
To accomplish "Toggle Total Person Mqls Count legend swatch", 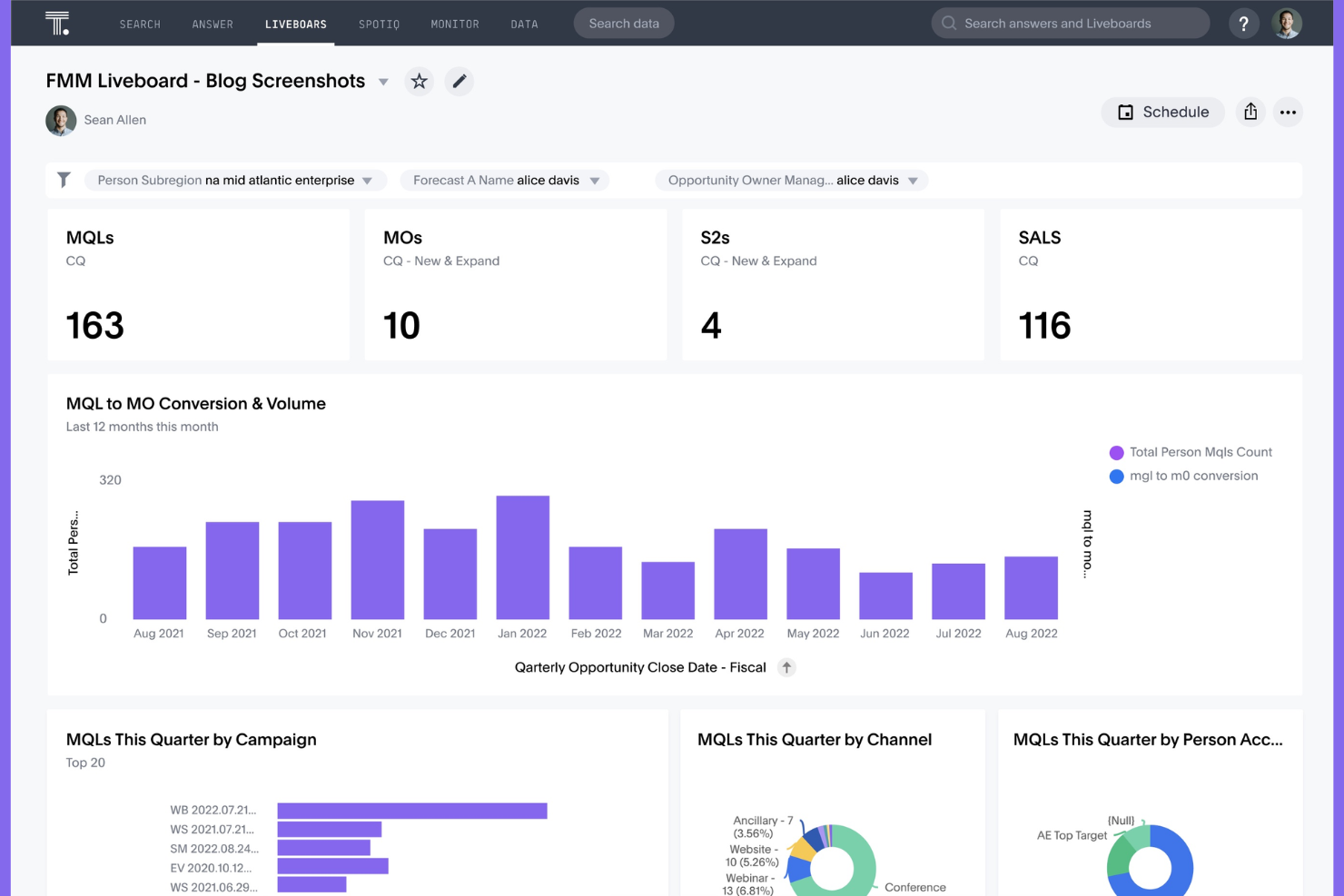I will tap(1117, 452).
